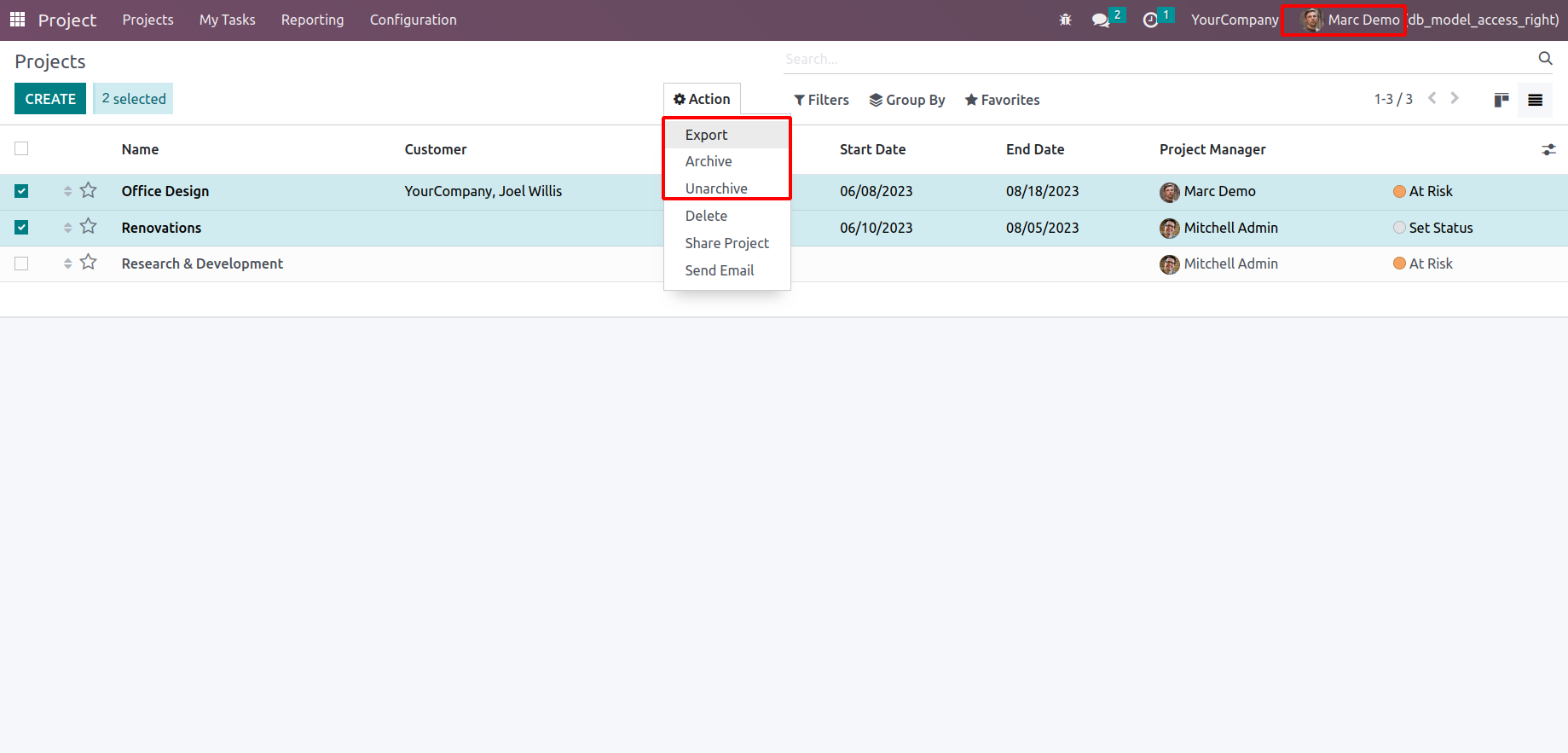Click the debug bug icon
1568x753 pixels.
point(1065,20)
